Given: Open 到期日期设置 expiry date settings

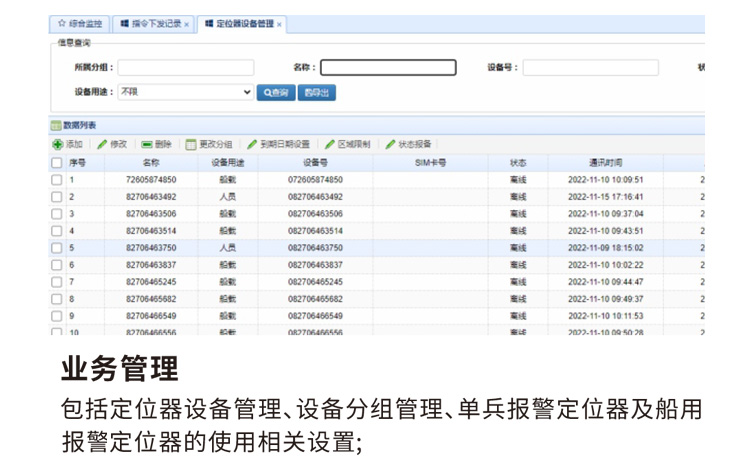Looking at the screenshot, I should point(252,144).
